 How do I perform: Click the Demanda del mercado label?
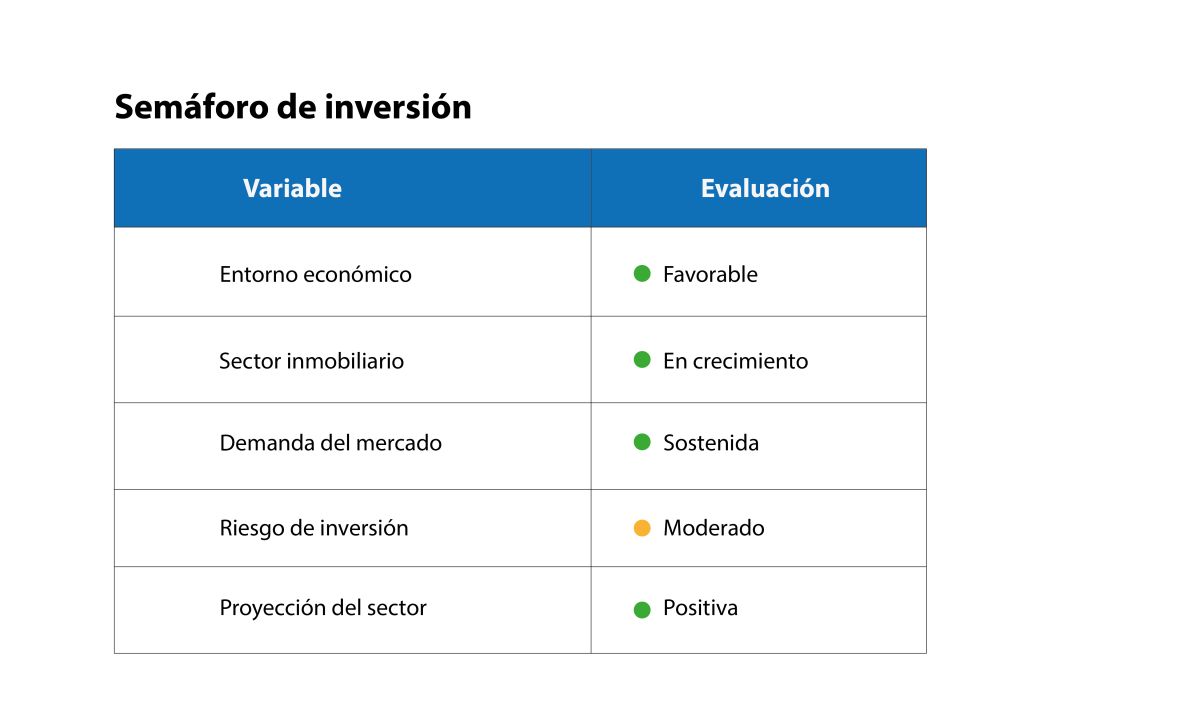coord(330,442)
